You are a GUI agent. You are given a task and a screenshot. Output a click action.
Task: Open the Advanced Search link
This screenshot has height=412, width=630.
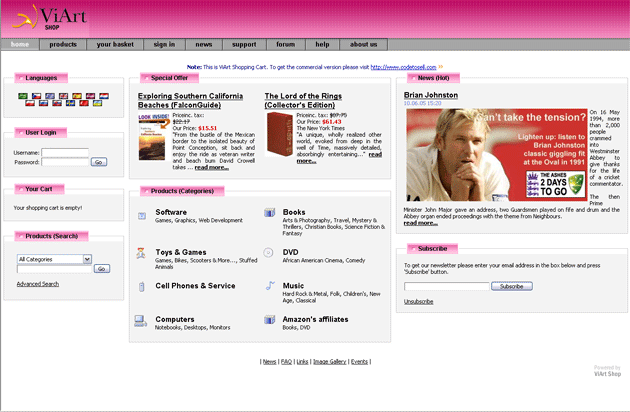[x=38, y=284]
